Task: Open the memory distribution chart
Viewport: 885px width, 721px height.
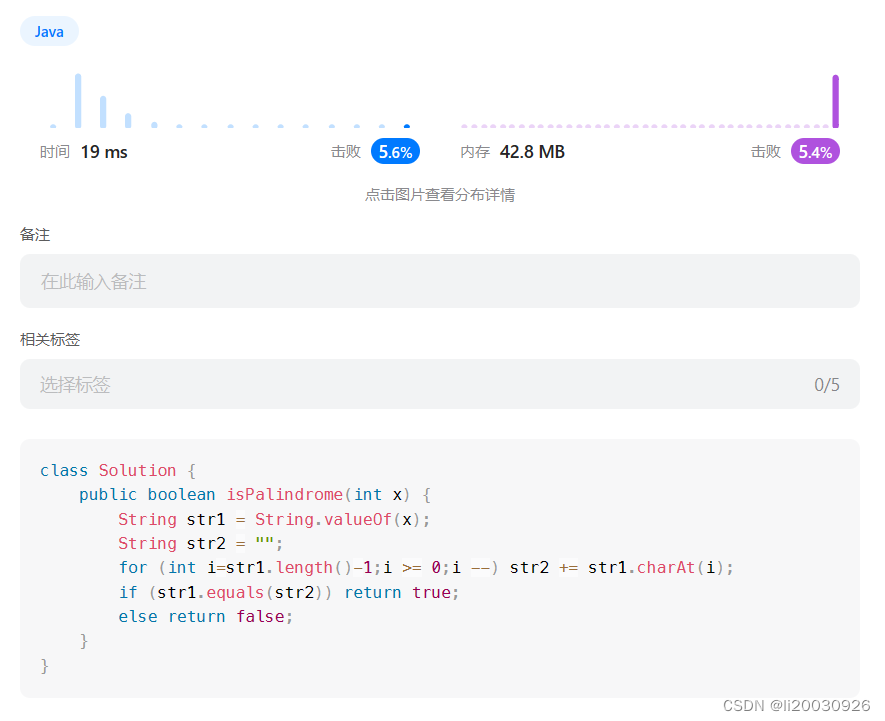Action: (x=650, y=100)
